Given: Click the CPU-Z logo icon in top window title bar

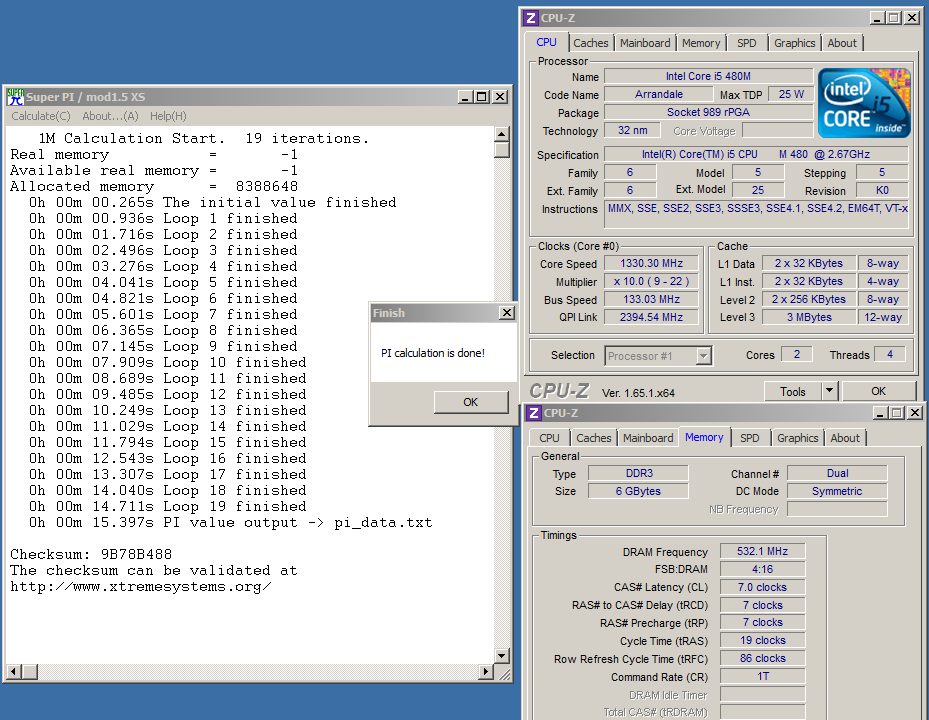Looking at the screenshot, I should (531, 18).
